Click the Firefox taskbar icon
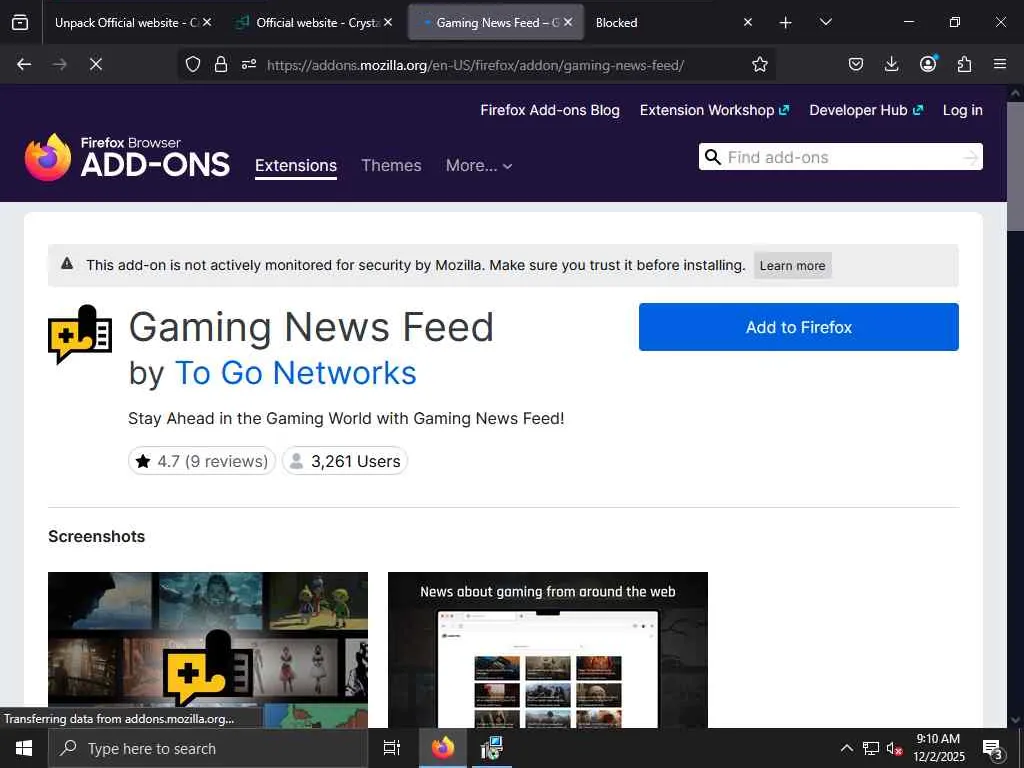The width and height of the screenshot is (1024, 768). pos(443,748)
